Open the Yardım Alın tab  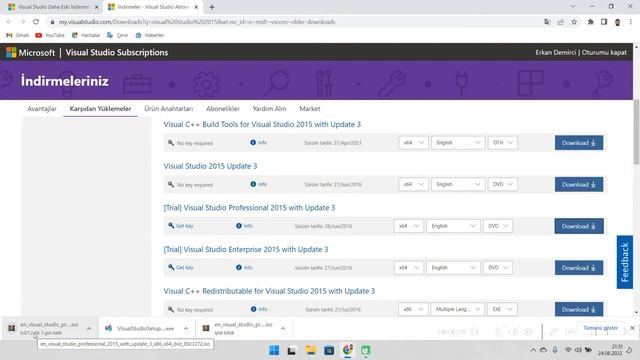click(x=269, y=109)
